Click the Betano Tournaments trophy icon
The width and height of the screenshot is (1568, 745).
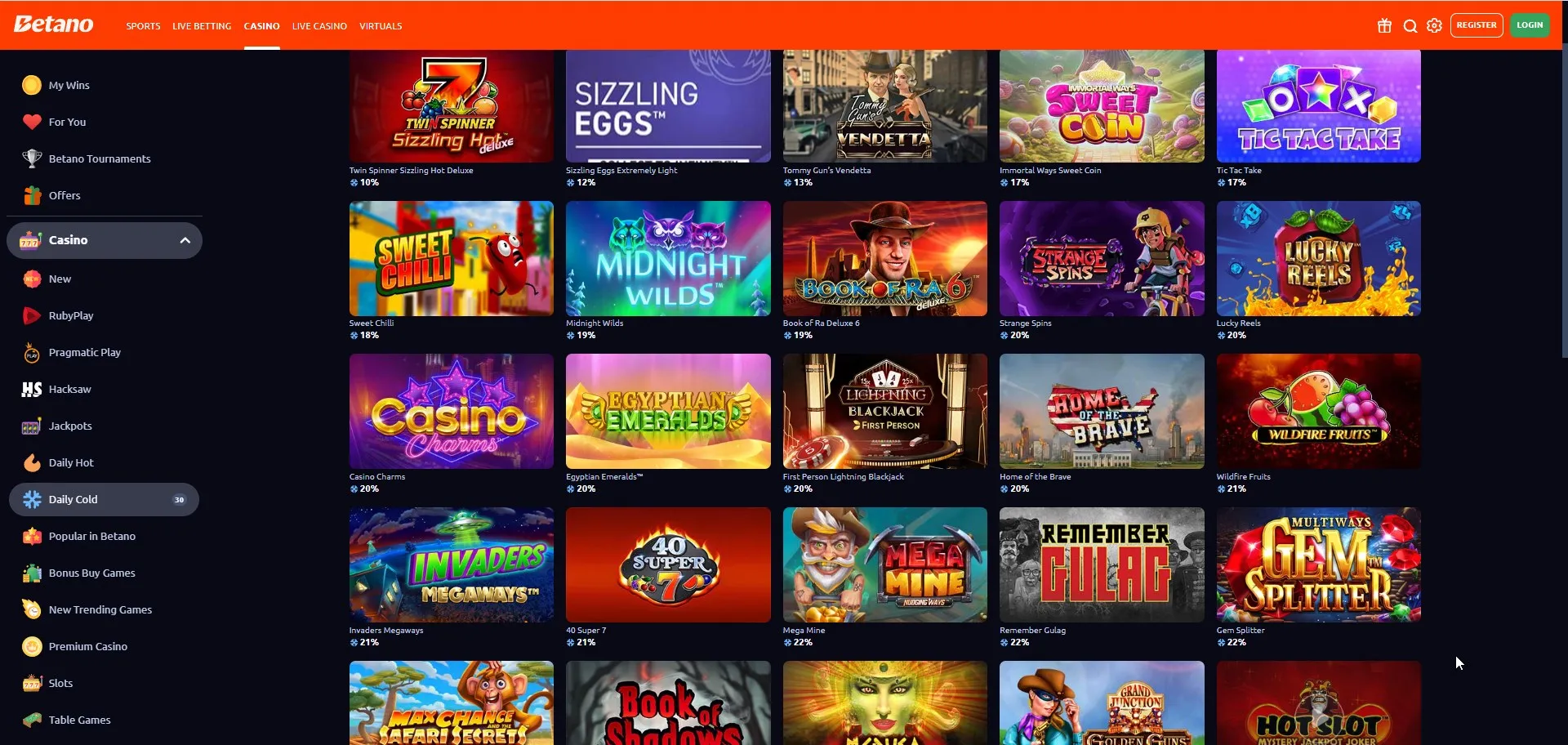tap(32, 158)
